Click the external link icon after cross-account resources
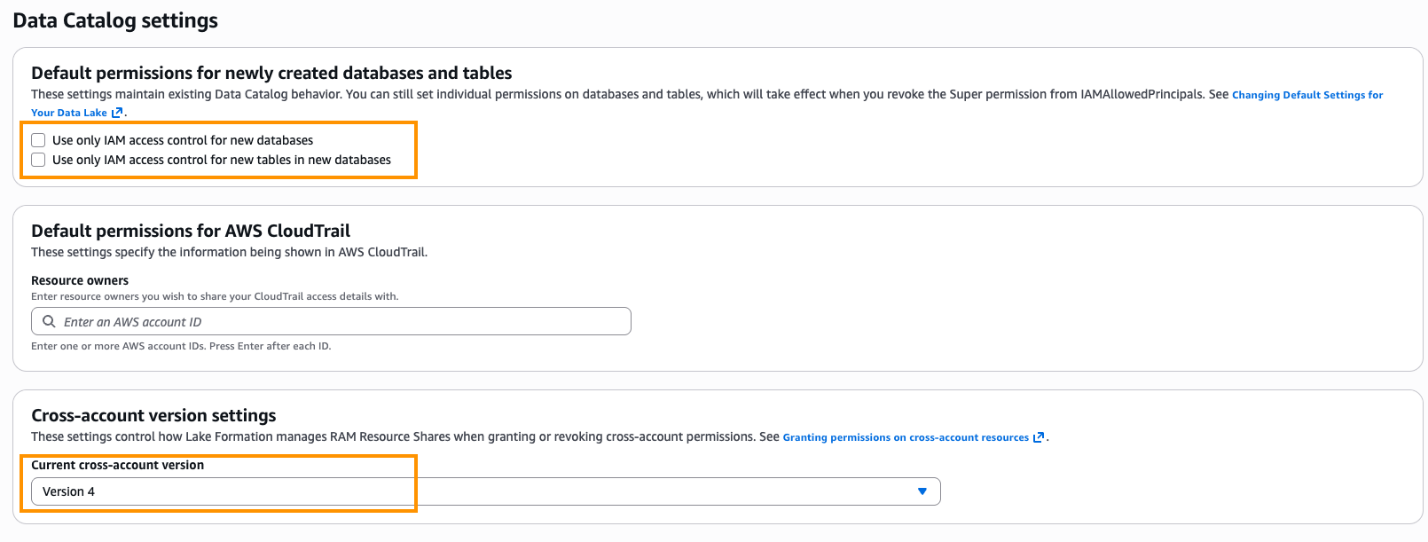The image size is (1428, 542). coord(1038,437)
